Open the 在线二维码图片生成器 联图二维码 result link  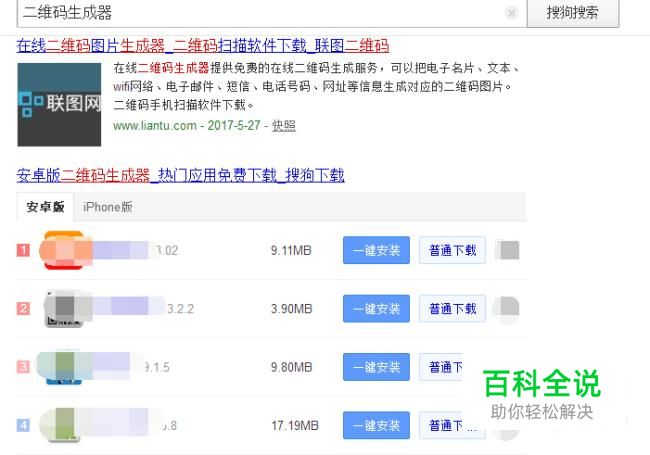click(x=203, y=45)
